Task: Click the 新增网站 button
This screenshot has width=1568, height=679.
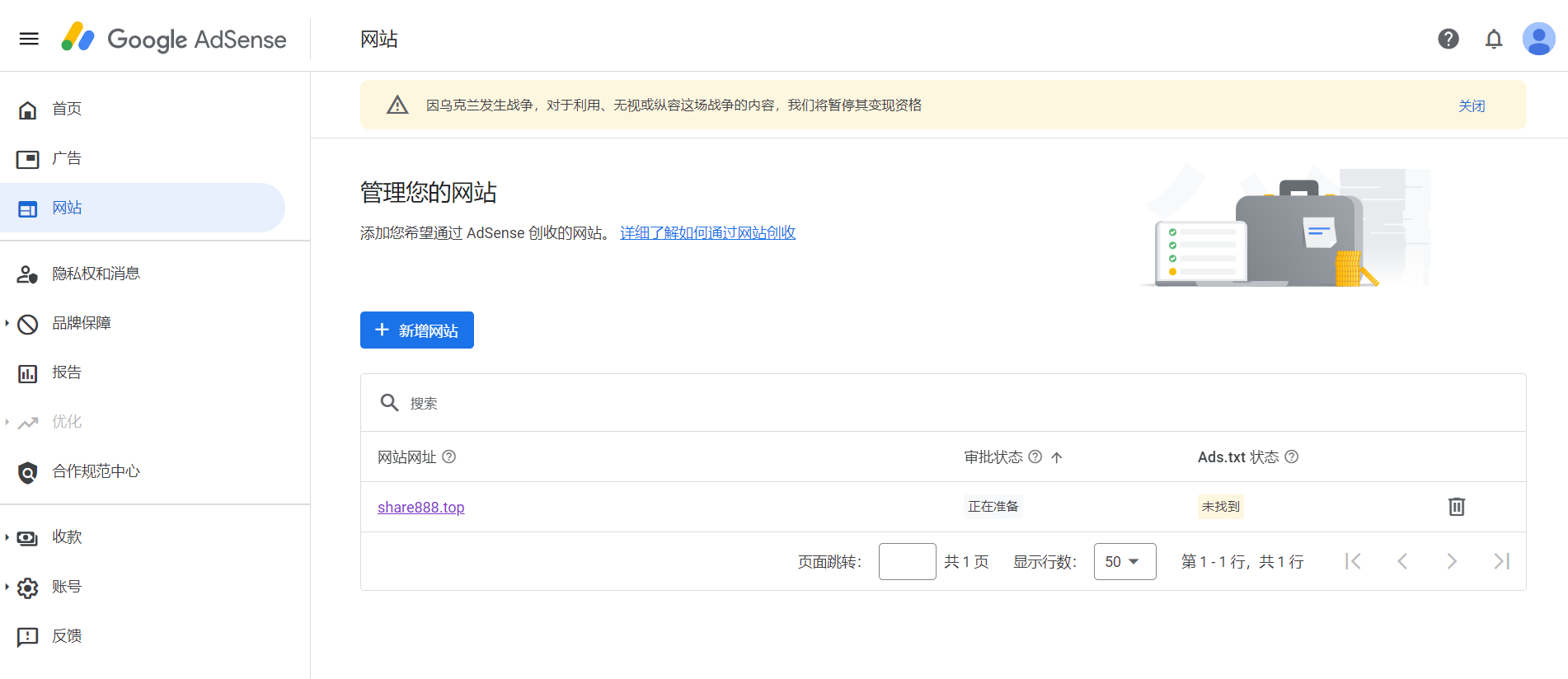Action: [x=417, y=330]
